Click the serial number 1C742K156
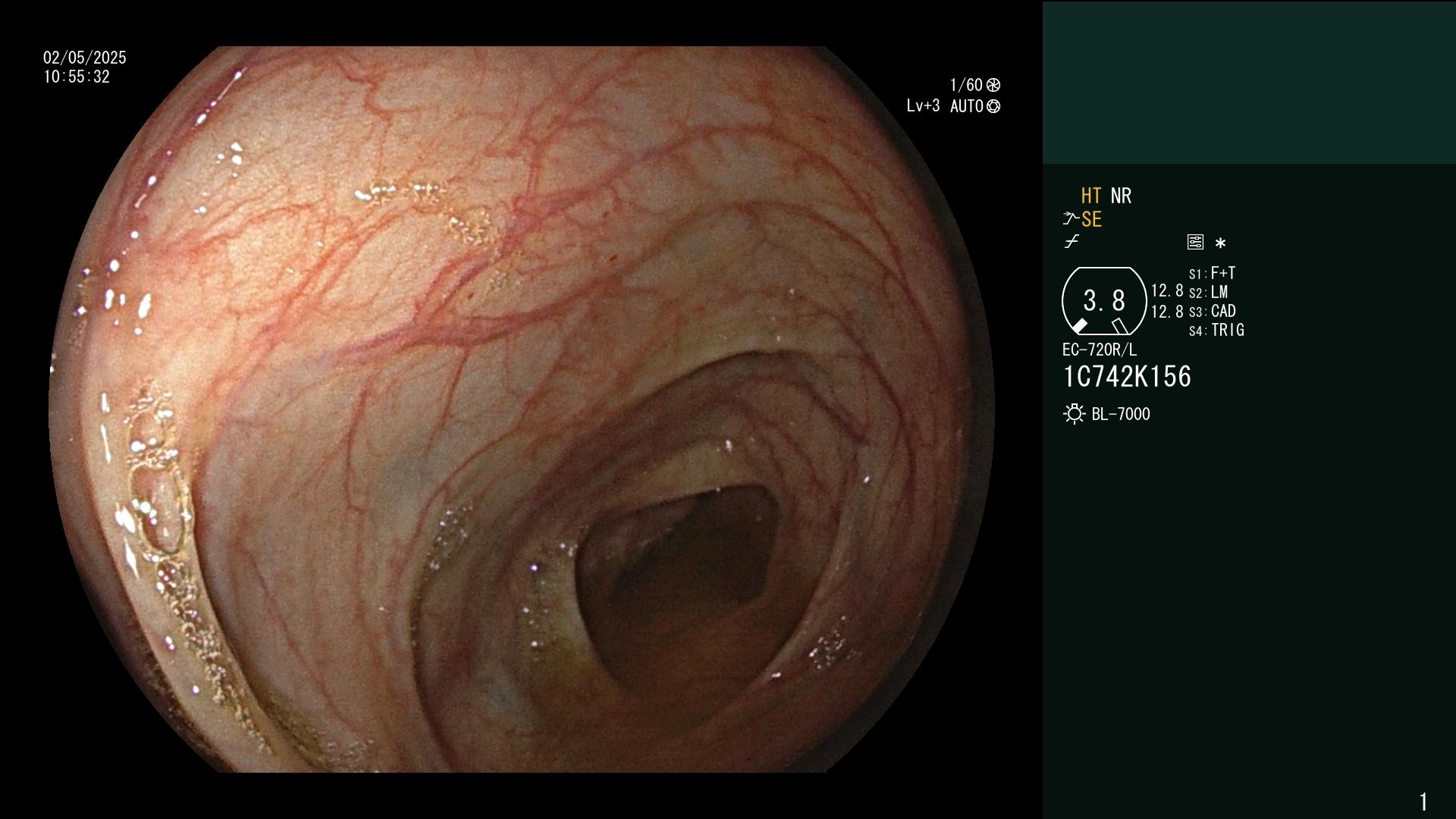The height and width of the screenshot is (819, 1456). click(x=1127, y=377)
